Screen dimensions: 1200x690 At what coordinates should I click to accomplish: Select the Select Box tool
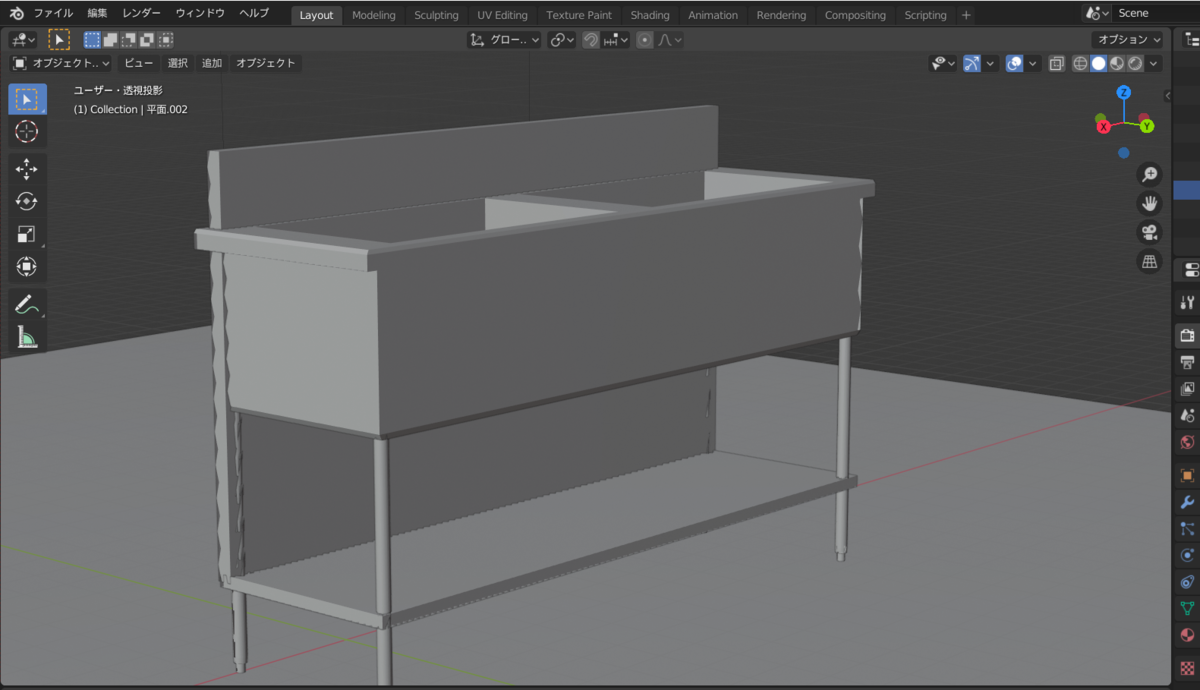[27, 99]
